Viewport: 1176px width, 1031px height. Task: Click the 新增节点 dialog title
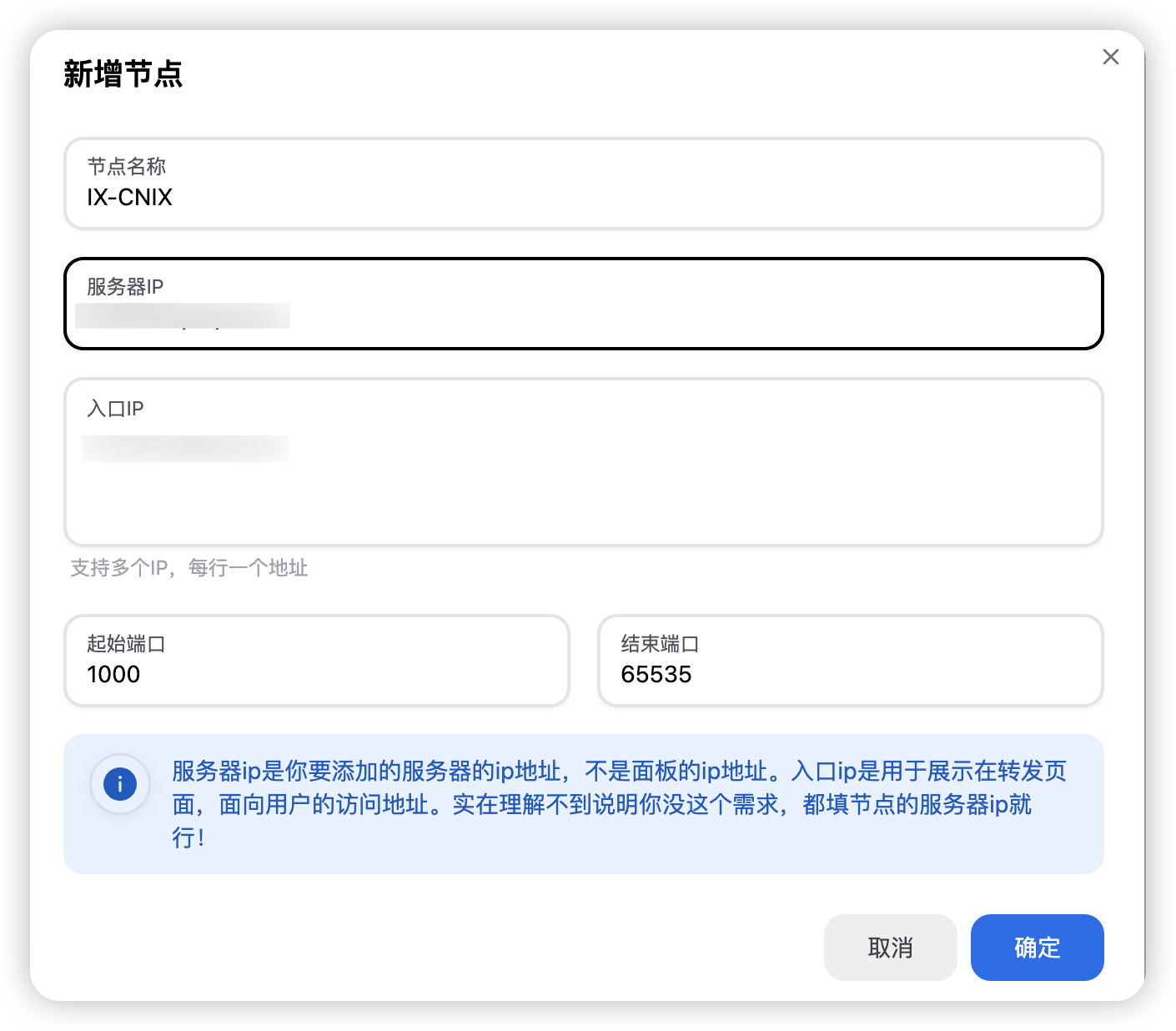click(x=123, y=74)
